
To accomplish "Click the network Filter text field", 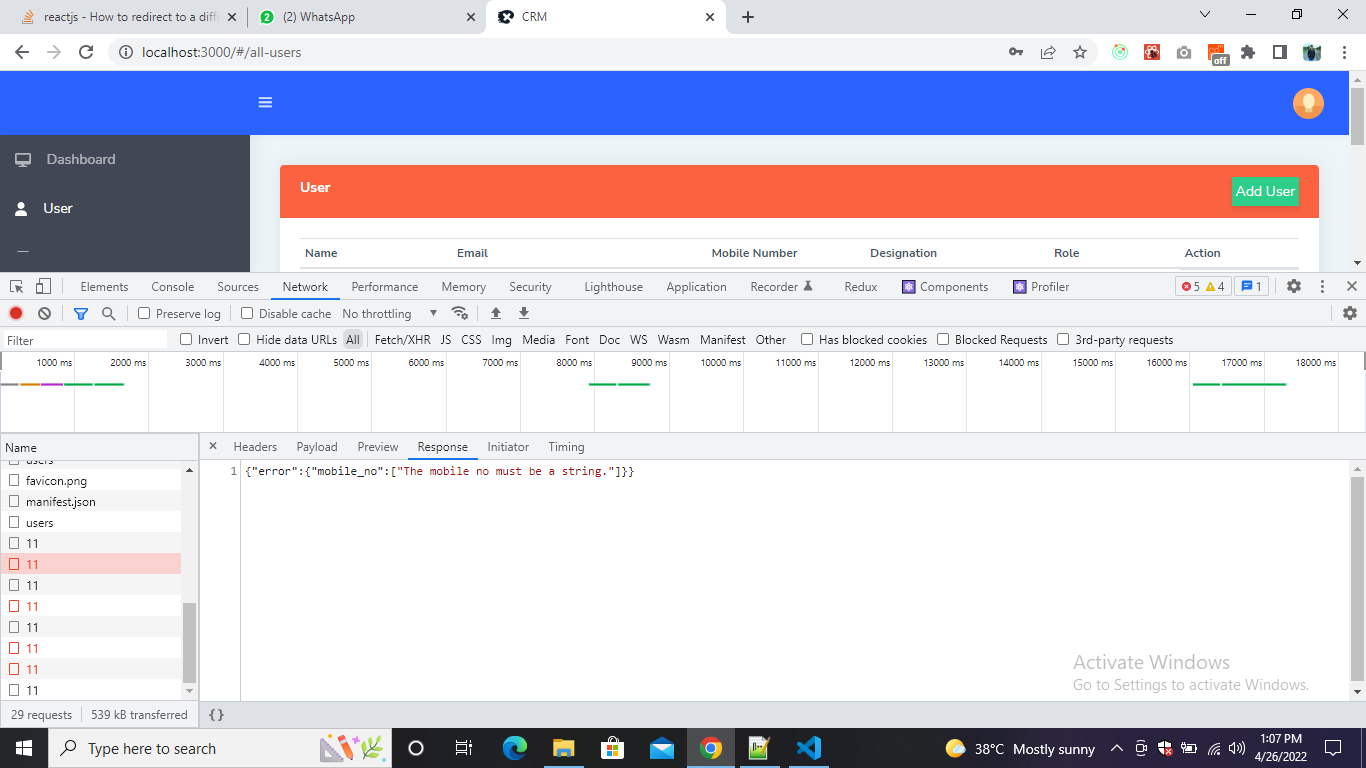I will pyautogui.click(x=85, y=340).
